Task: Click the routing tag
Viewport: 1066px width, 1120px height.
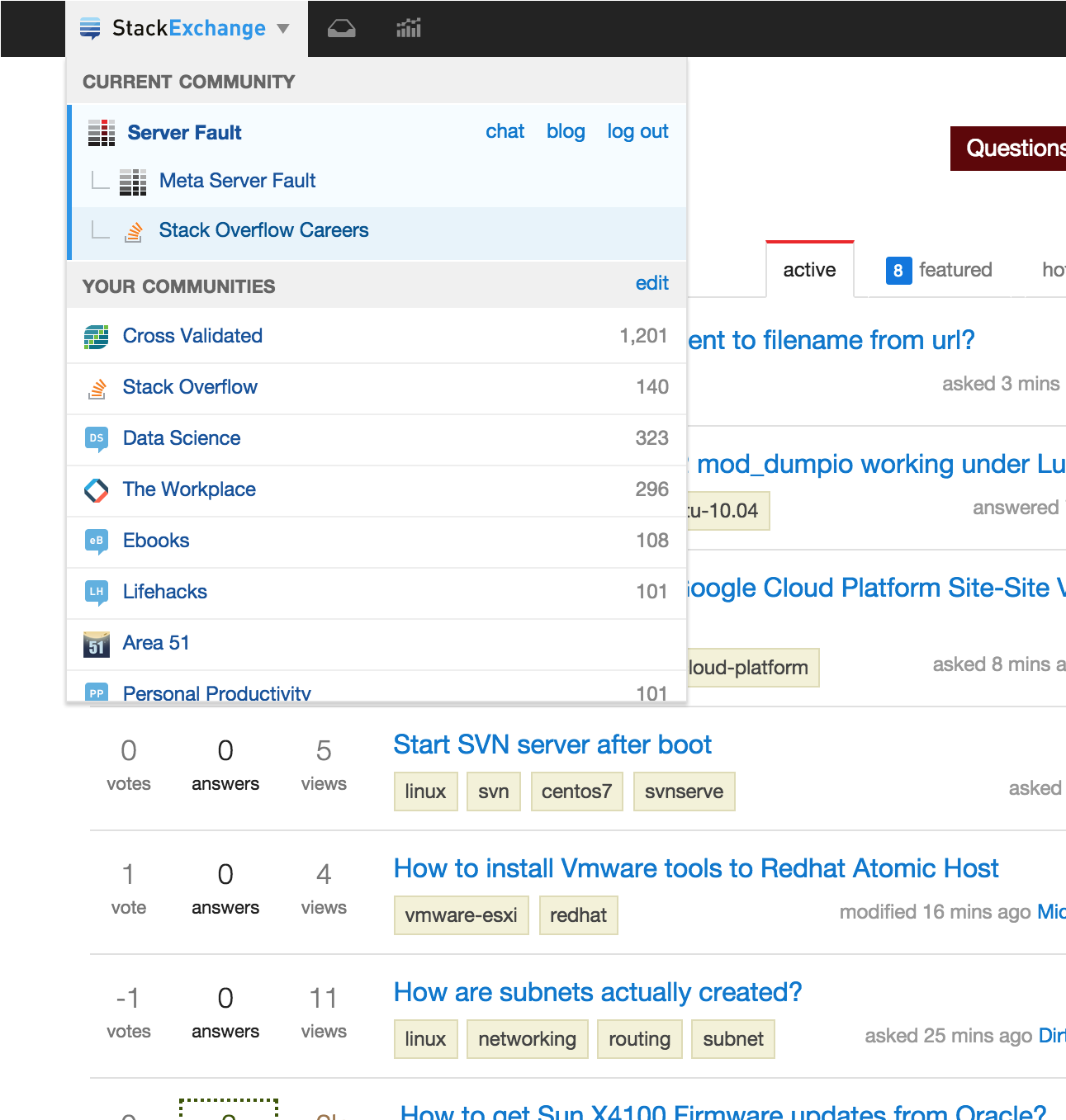Action: click(x=639, y=1039)
